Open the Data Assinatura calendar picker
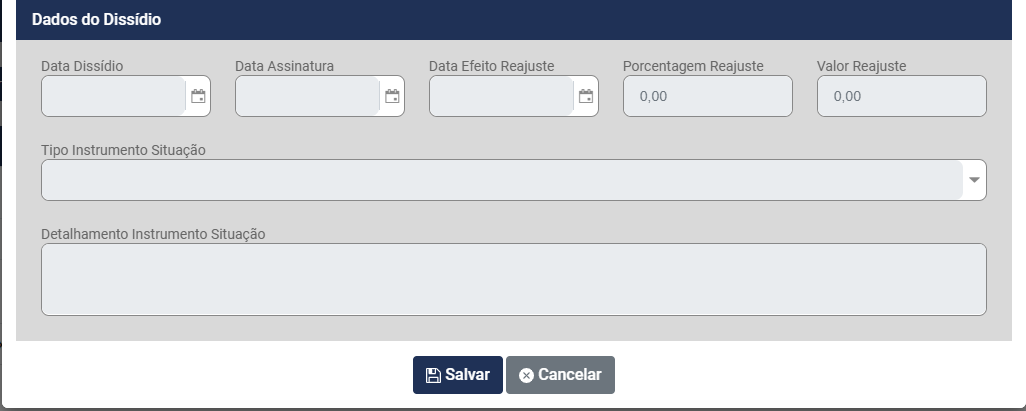1026x411 pixels. [x=392, y=97]
